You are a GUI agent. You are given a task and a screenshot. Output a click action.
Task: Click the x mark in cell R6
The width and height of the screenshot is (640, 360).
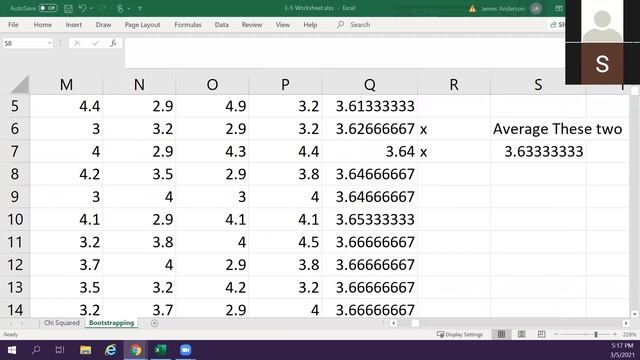click(x=424, y=130)
